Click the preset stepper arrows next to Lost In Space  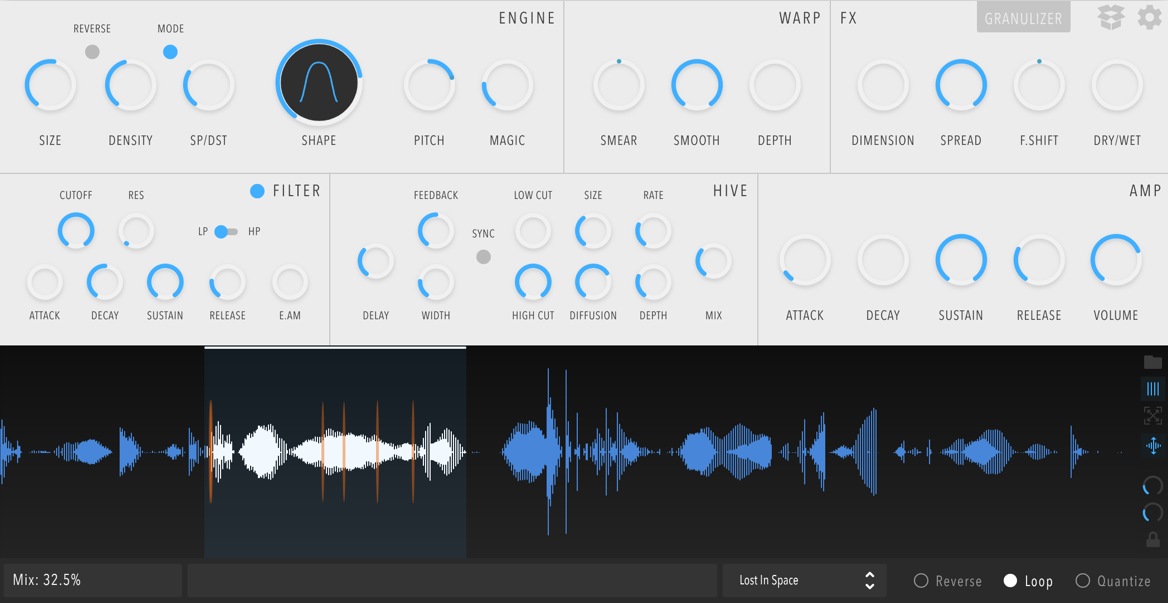[869, 580]
